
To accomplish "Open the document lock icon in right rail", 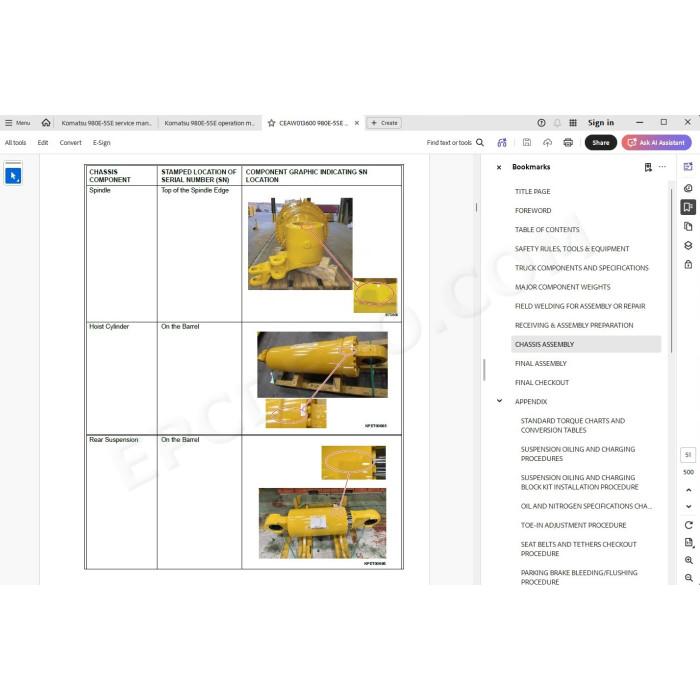I will click(x=688, y=264).
